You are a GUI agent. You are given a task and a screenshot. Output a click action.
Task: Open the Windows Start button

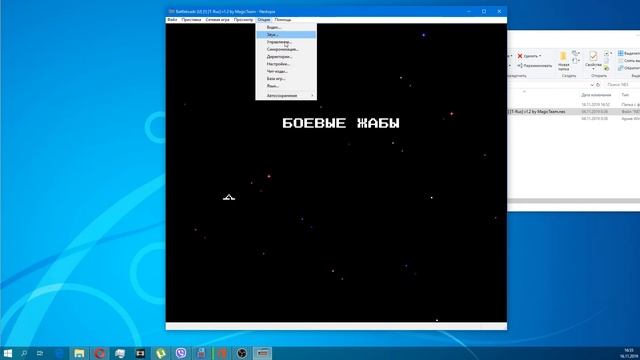coord(8,353)
